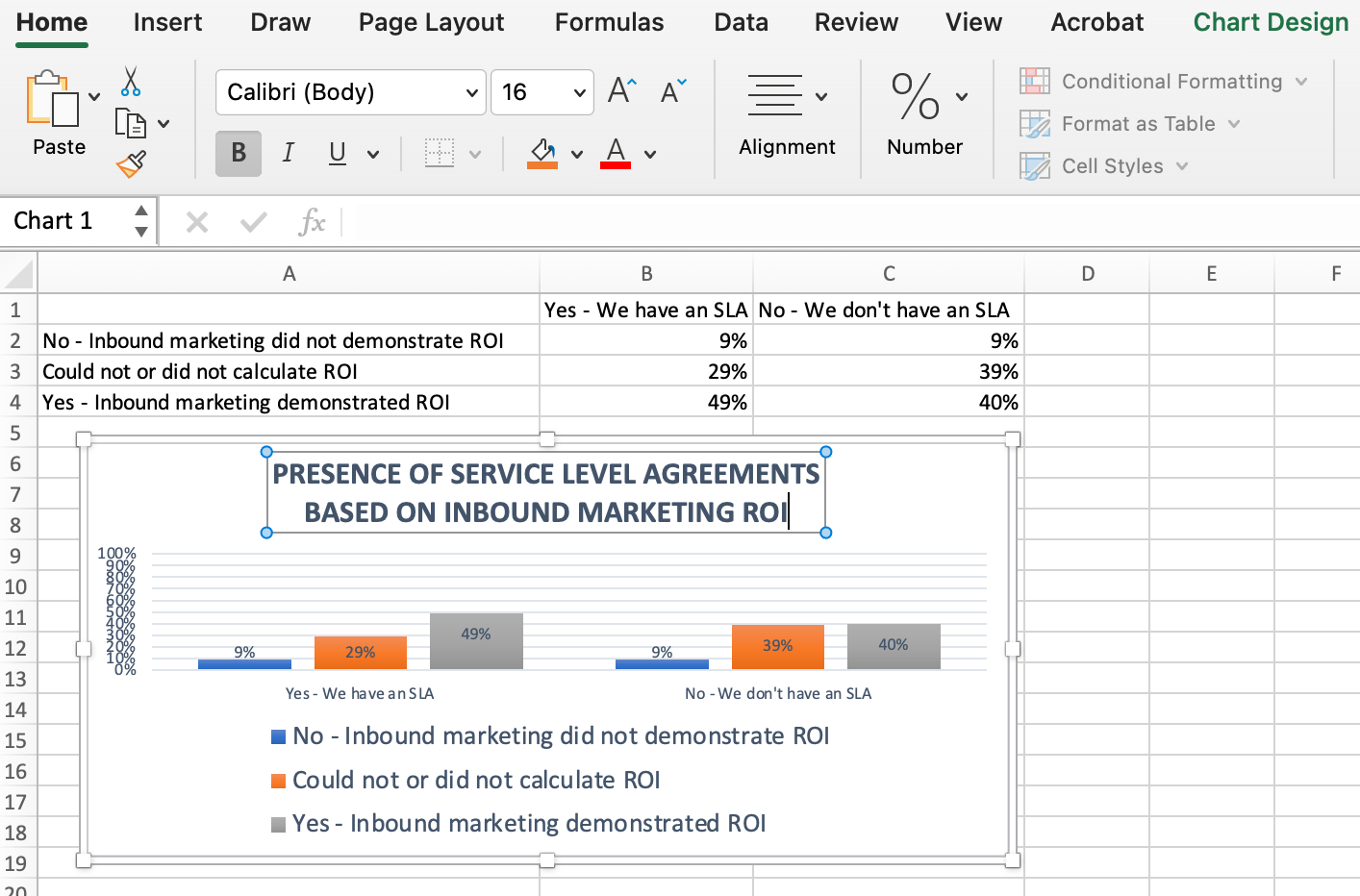This screenshot has width=1360, height=896.
Task: Select all cells with the corner triangle
Action: [x=18, y=276]
